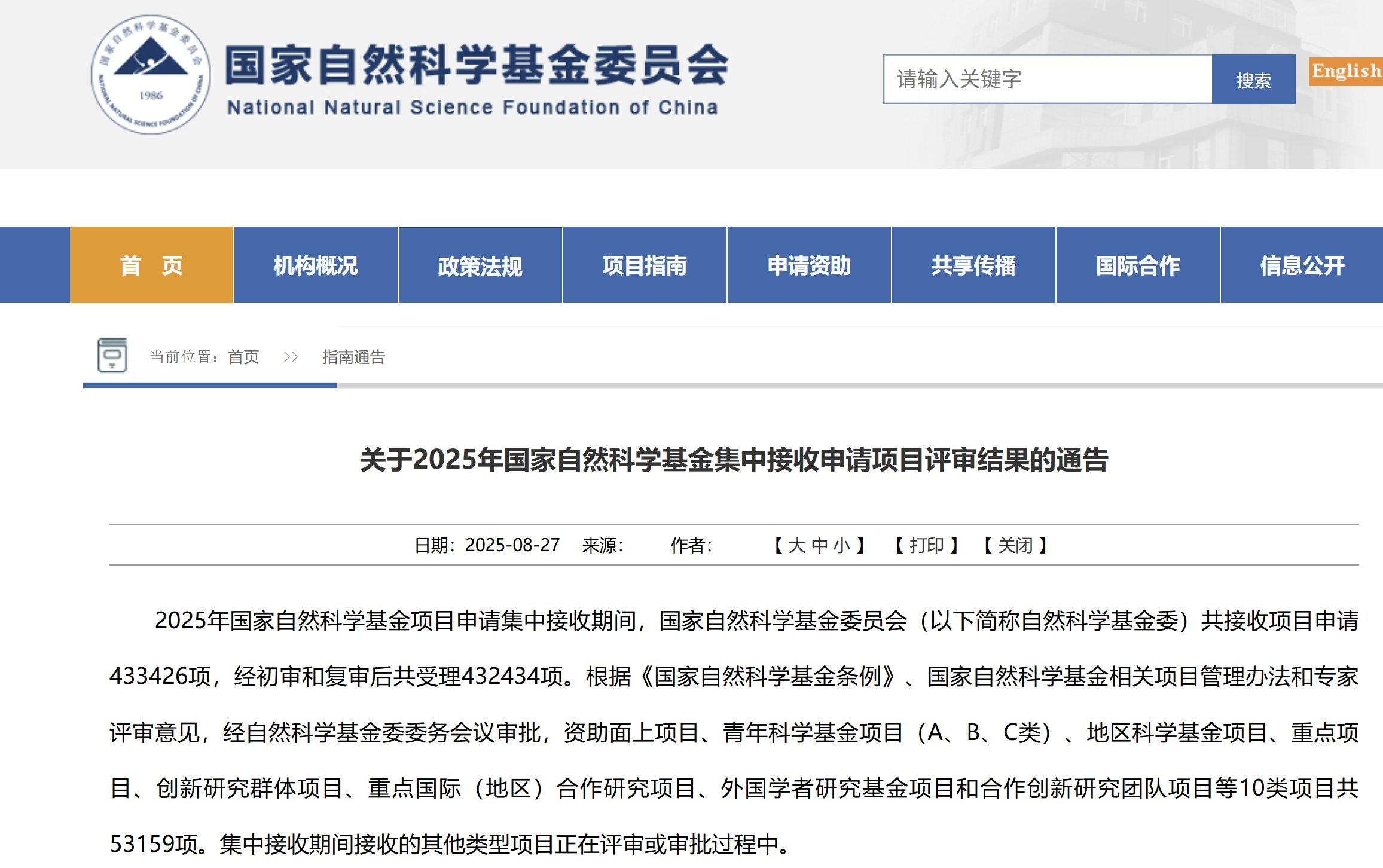Click the 作者 author label
1383x868 pixels.
point(691,545)
